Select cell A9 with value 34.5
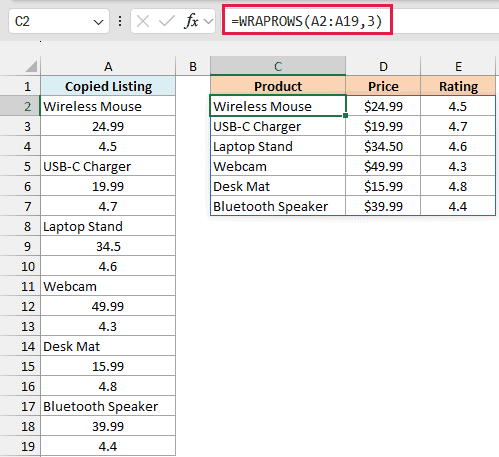 pyautogui.click(x=108, y=246)
